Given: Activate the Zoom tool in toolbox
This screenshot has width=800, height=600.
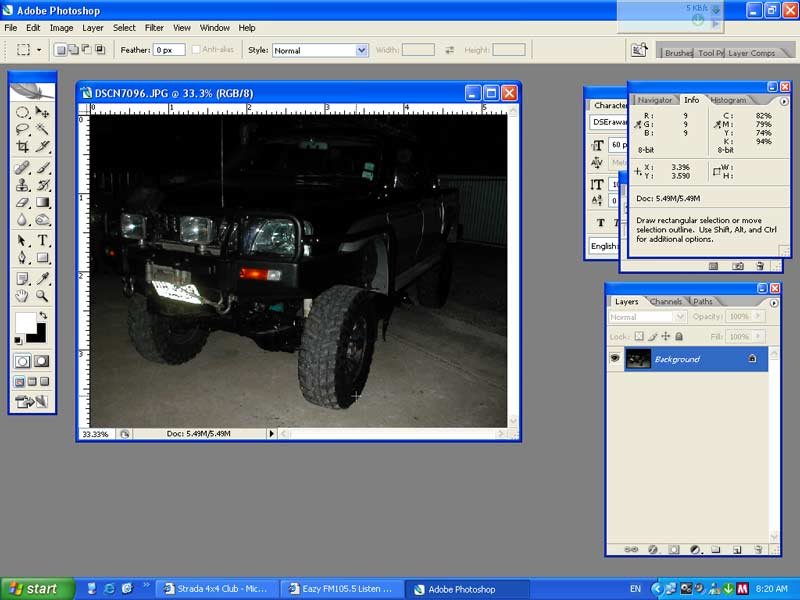Looking at the screenshot, I should pos(42,296).
